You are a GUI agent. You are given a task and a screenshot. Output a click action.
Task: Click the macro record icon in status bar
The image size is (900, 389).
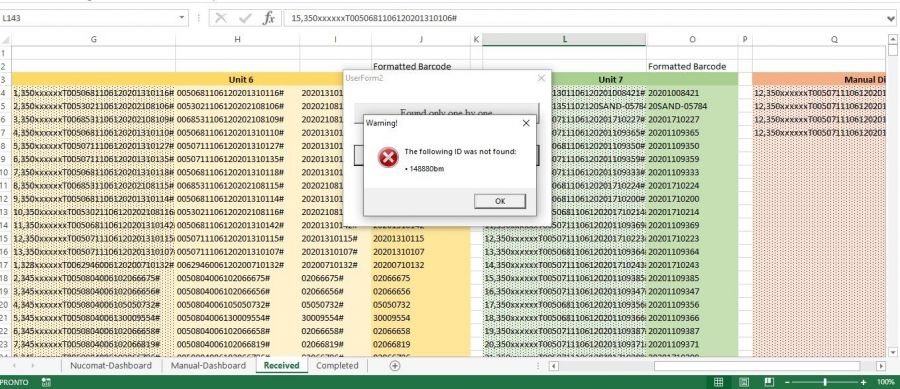coord(46,382)
